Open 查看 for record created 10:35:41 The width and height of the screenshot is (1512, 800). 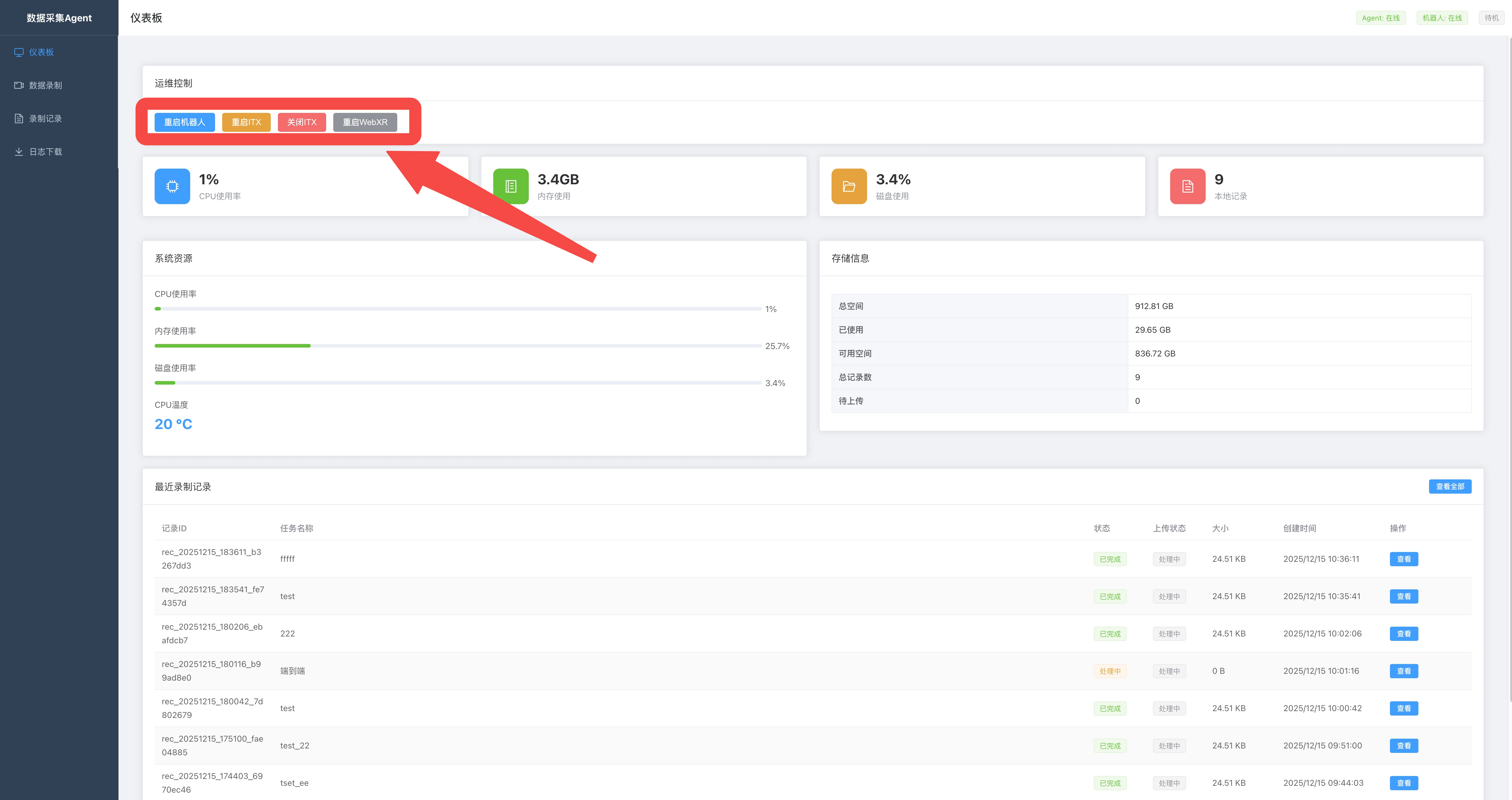[x=1403, y=596]
